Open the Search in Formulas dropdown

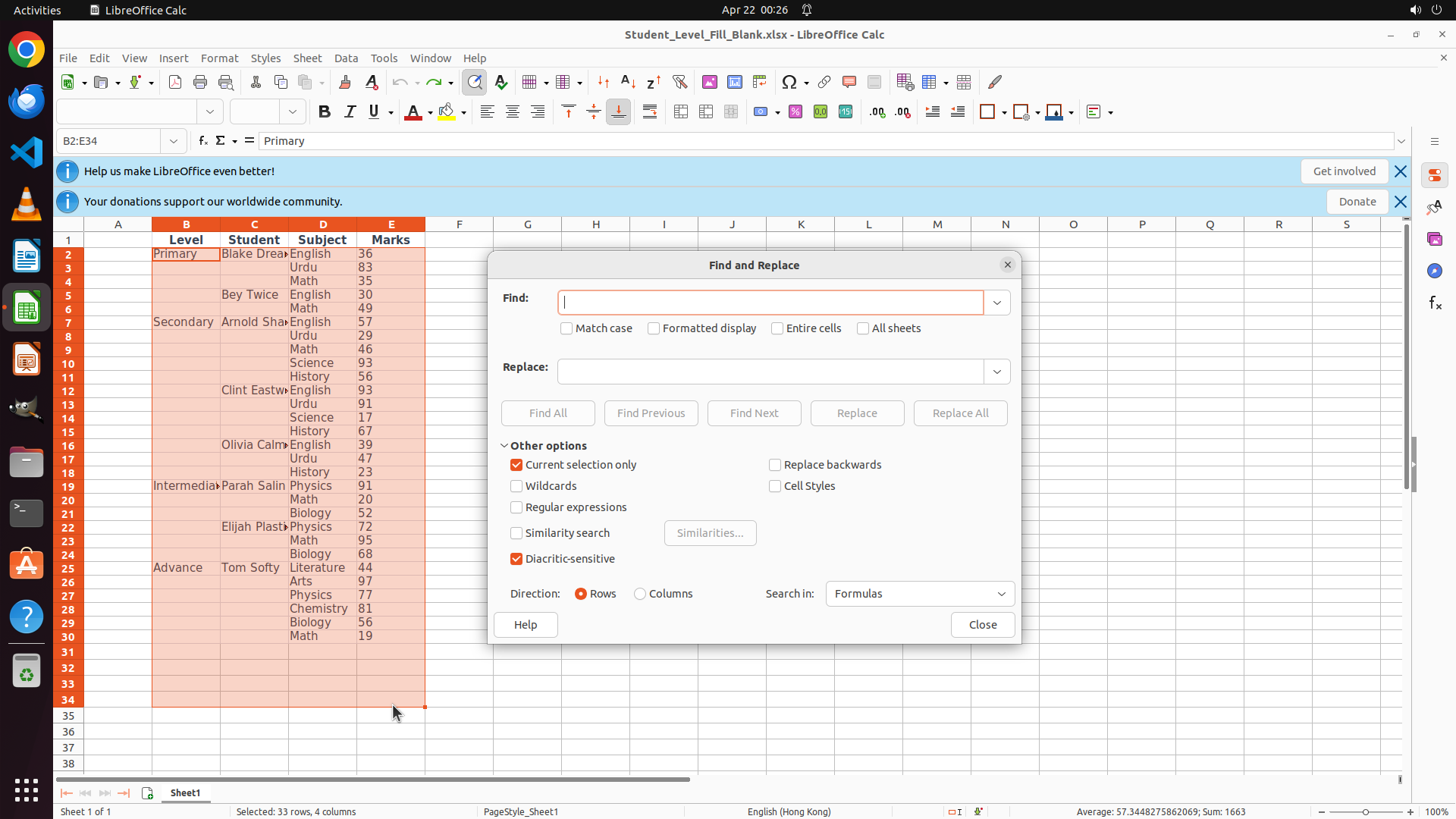click(x=920, y=594)
